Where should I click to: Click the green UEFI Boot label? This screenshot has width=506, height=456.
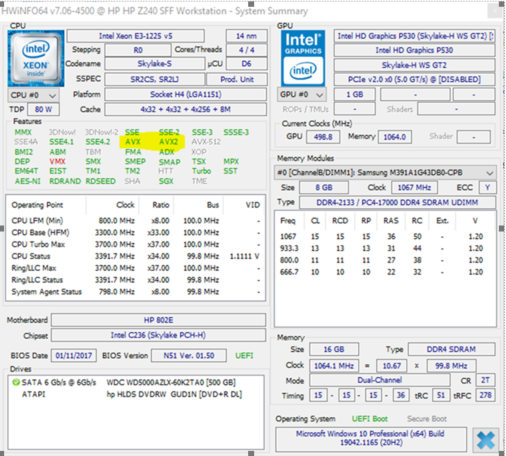370,419
